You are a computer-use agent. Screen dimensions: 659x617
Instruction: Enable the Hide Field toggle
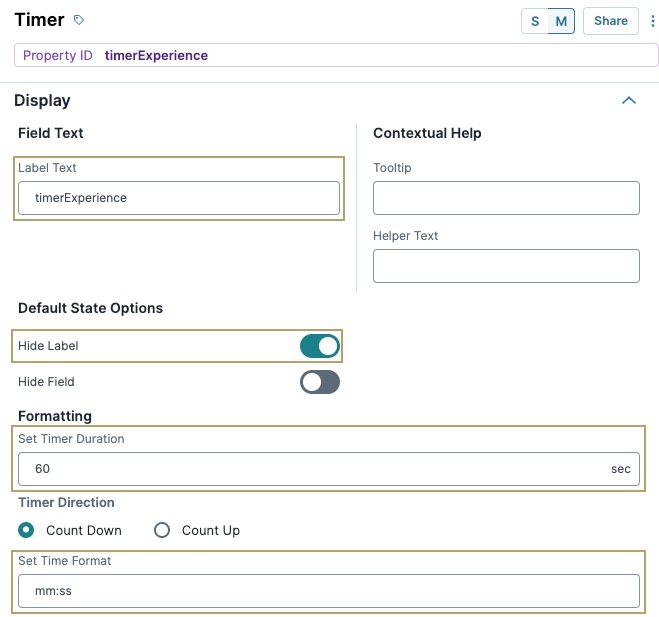pos(320,382)
